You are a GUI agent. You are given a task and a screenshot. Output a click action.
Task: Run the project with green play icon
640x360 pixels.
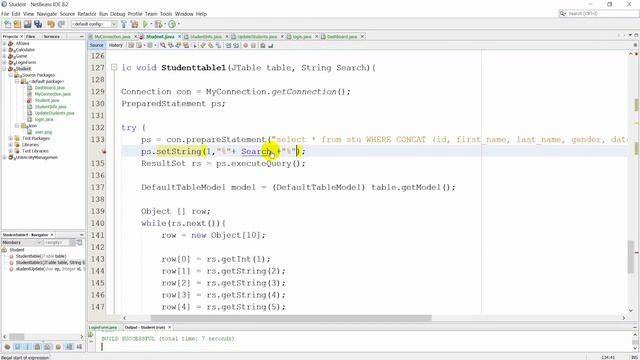click(145, 24)
